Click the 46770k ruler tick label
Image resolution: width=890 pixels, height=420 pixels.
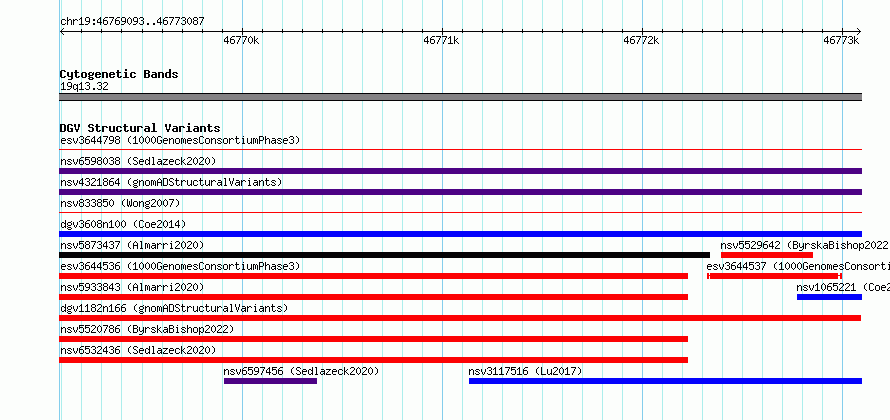point(242,40)
